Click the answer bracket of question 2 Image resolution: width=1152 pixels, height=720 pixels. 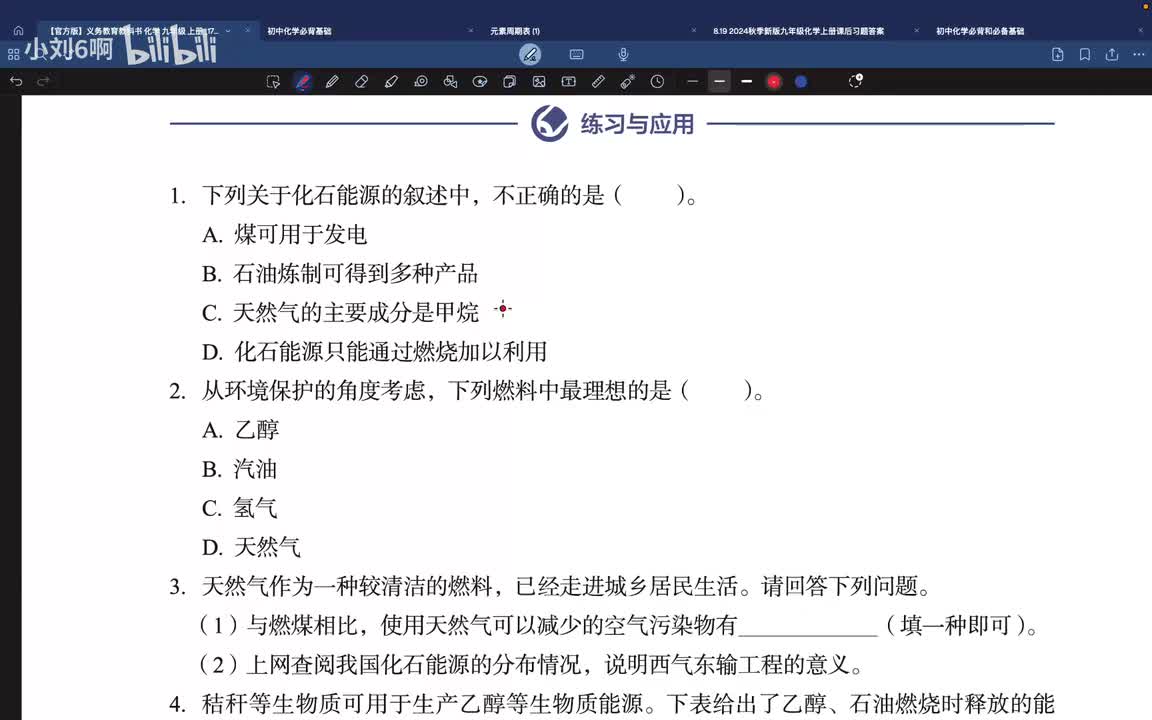point(717,391)
